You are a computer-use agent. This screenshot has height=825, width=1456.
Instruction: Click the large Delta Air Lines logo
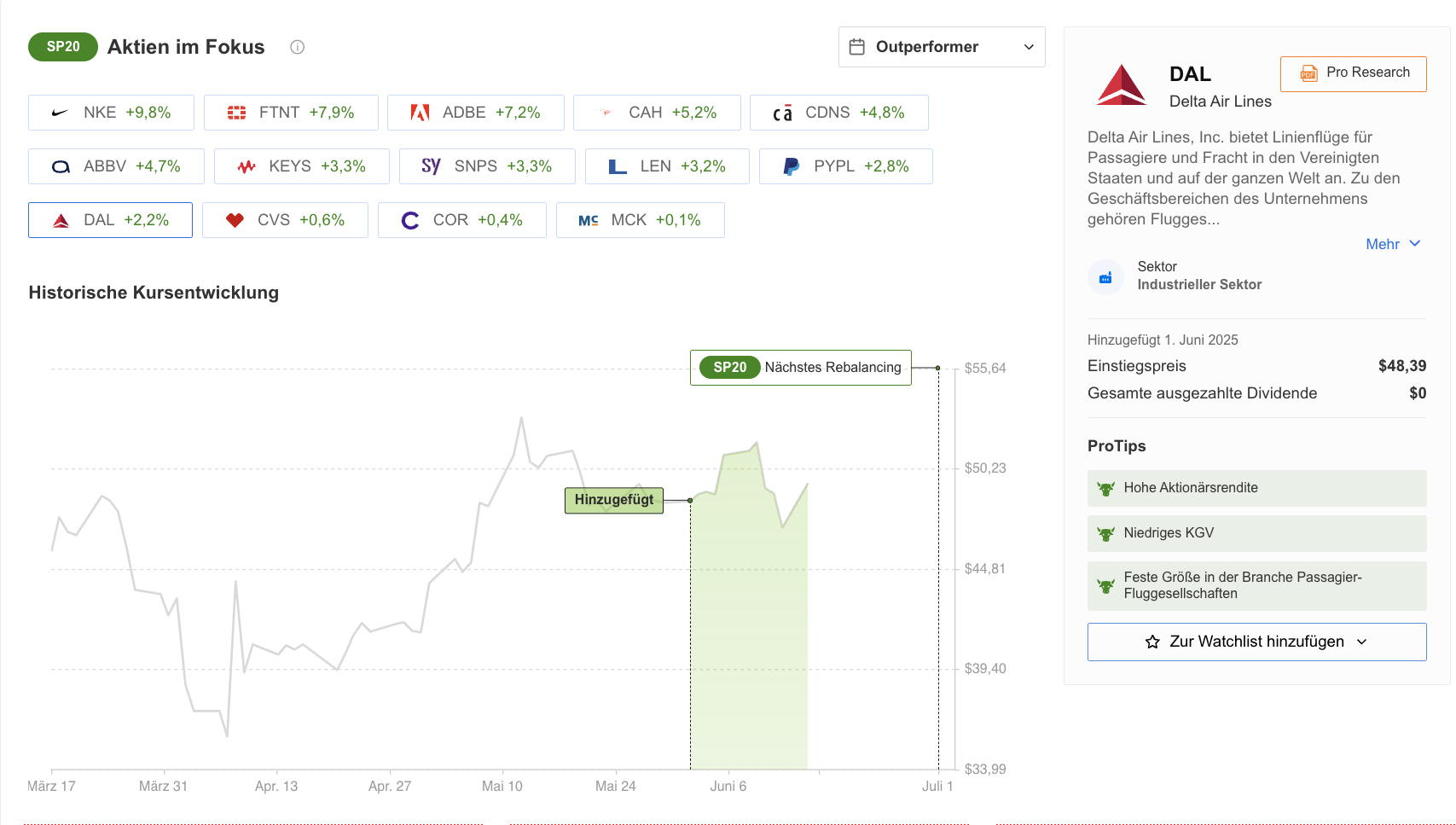pyautogui.click(x=1122, y=84)
